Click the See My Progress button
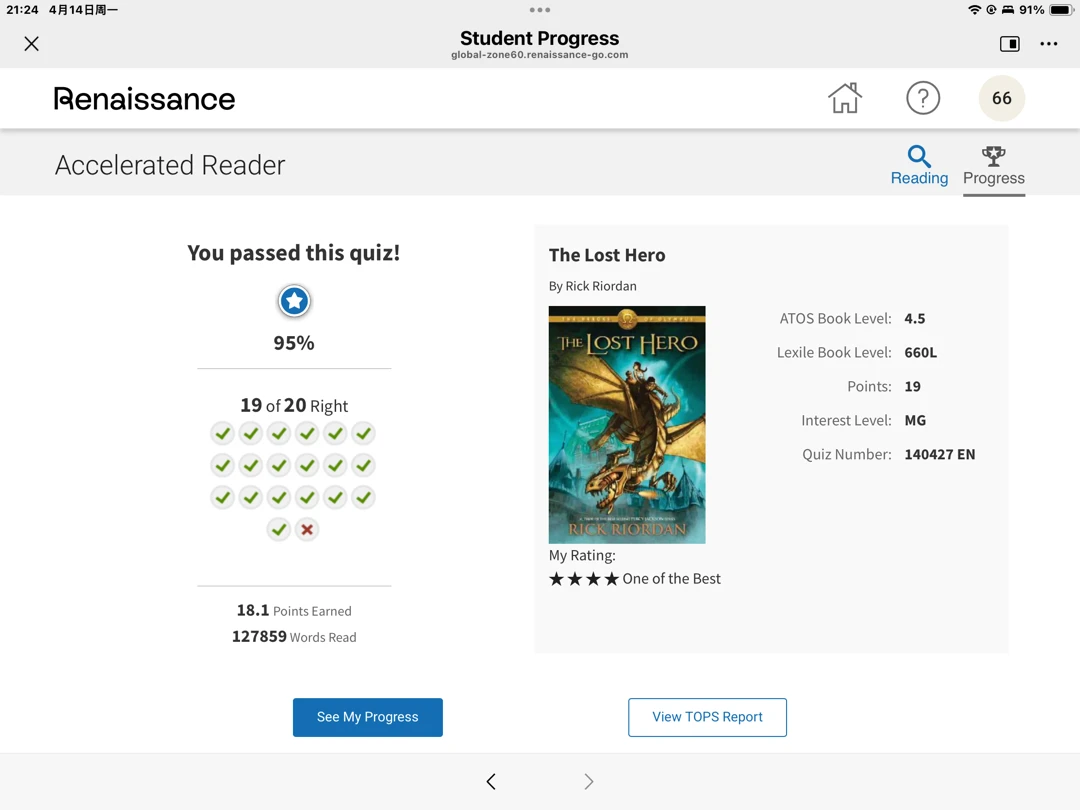This screenshot has width=1080, height=810. click(368, 717)
